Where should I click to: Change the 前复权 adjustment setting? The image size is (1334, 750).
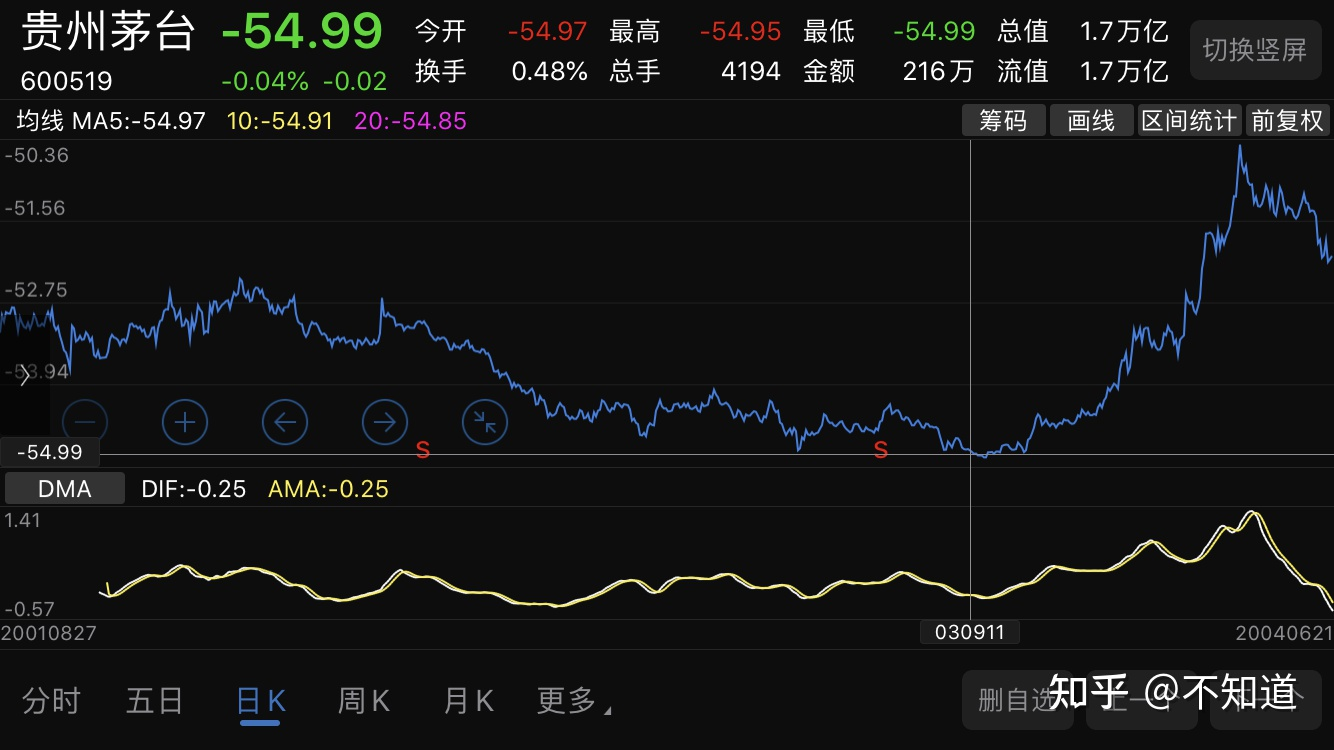click(1287, 121)
